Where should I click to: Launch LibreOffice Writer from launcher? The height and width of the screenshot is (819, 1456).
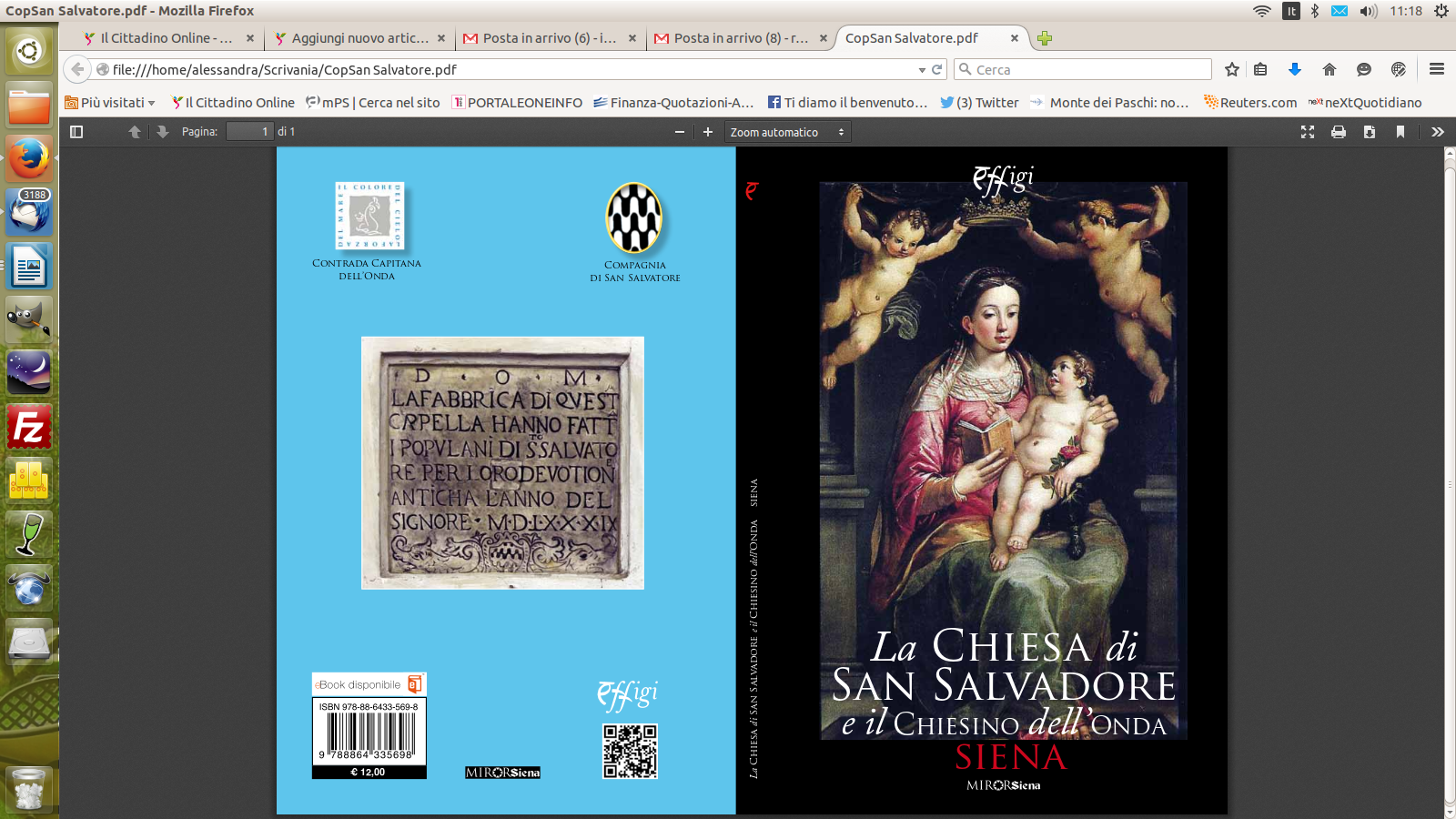pyautogui.click(x=29, y=266)
